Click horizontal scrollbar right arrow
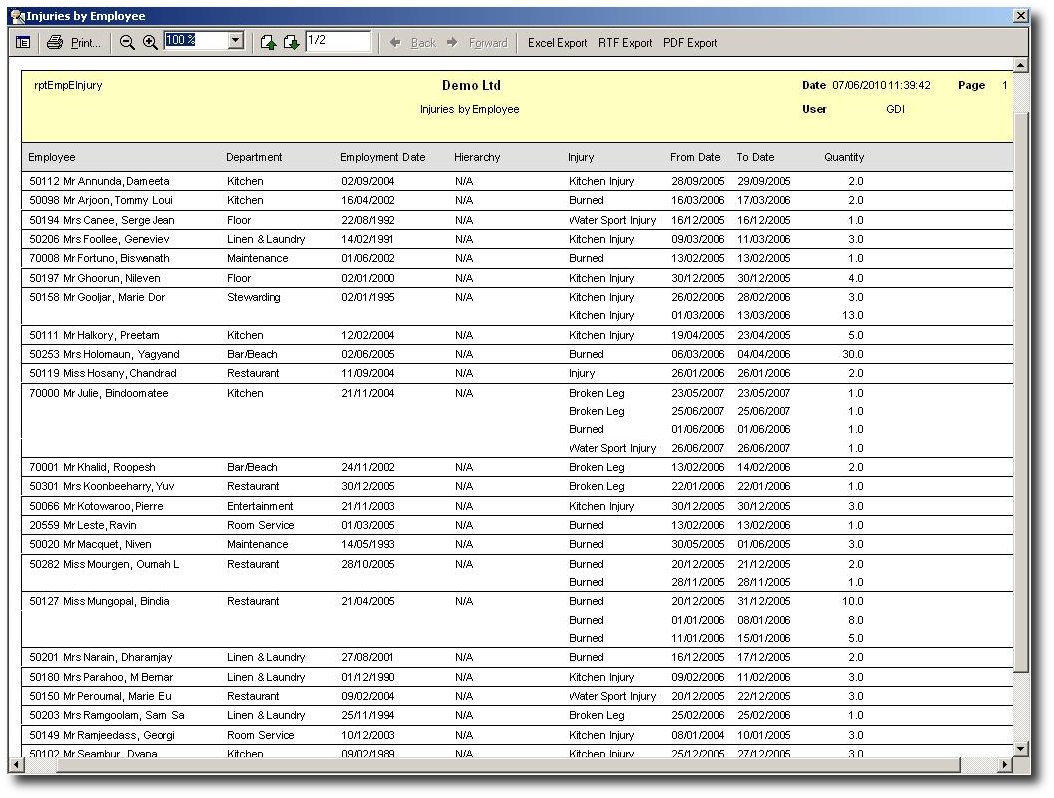Viewport: 1054px width, 798px height. [x=1005, y=764]
